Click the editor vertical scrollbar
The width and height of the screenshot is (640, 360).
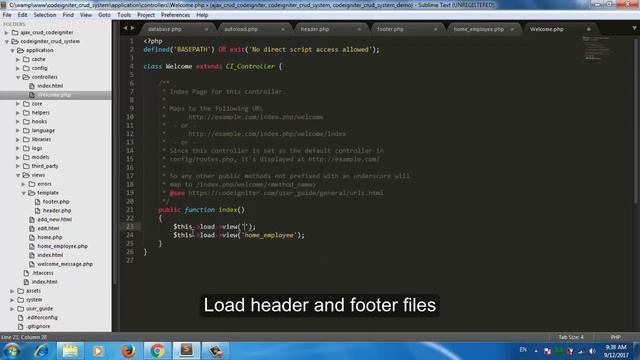click(636, 120)
